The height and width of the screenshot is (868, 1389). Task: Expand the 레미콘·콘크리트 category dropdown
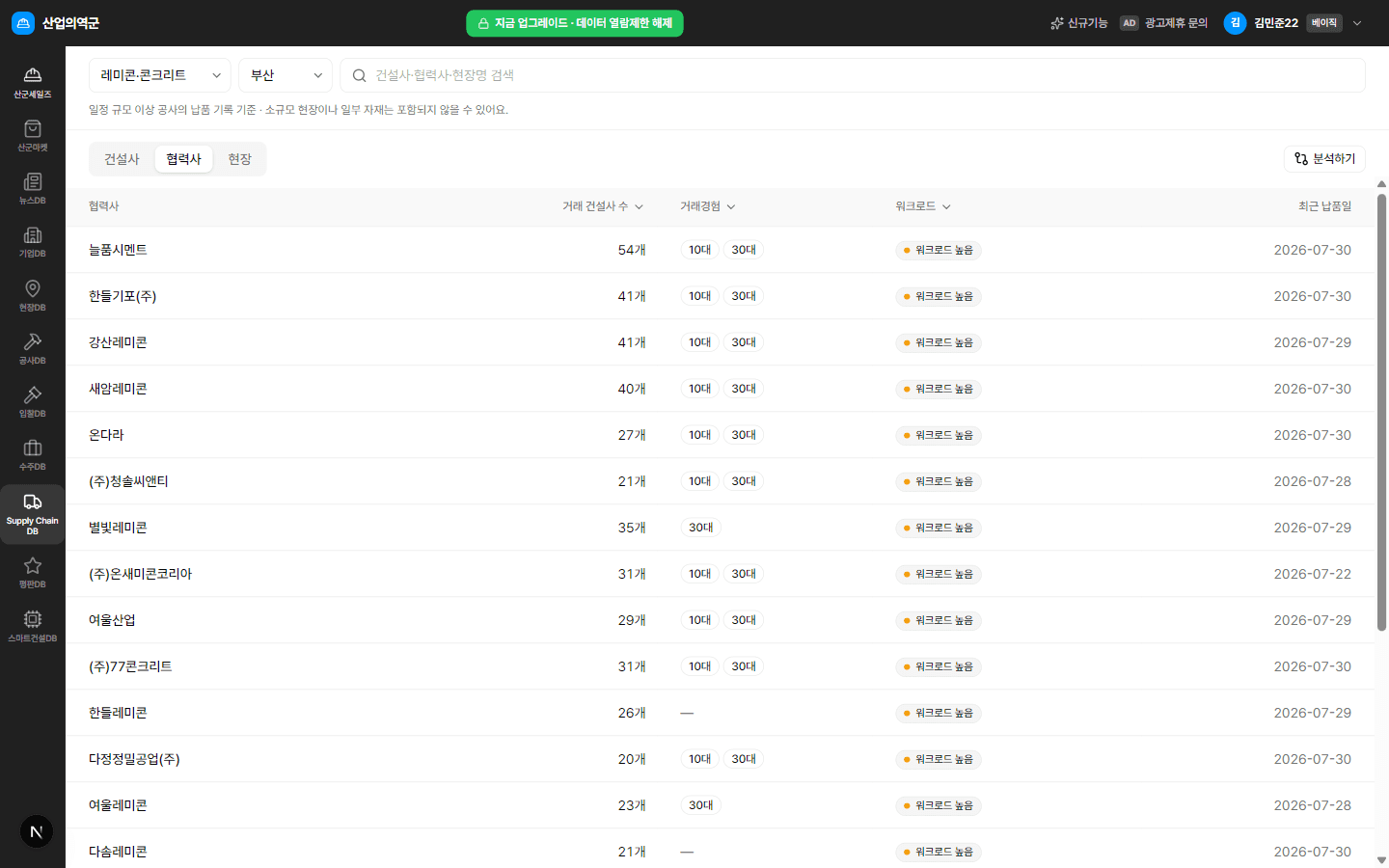point(160,75)
